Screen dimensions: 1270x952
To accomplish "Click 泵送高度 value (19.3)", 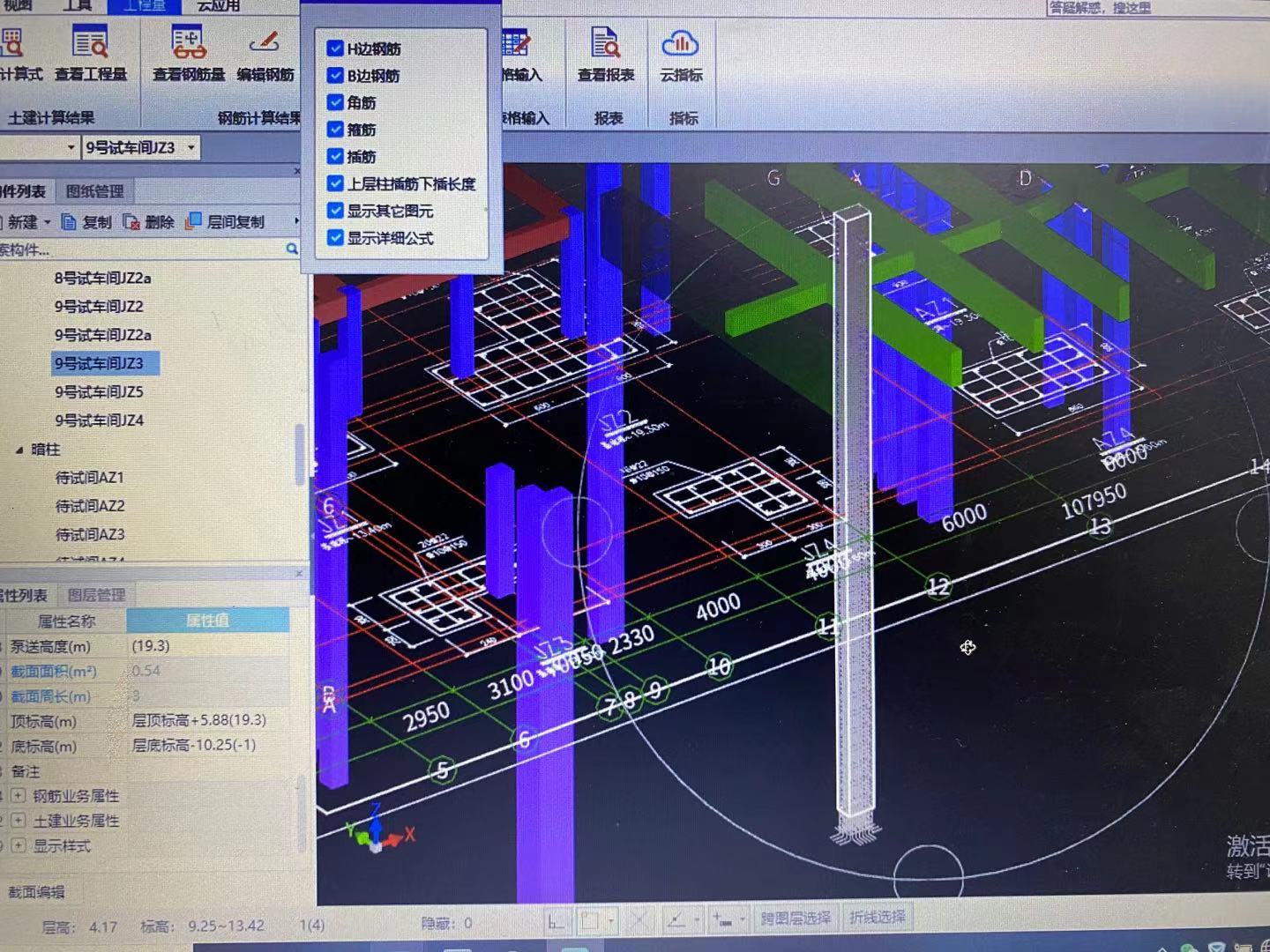I will 151,646.
